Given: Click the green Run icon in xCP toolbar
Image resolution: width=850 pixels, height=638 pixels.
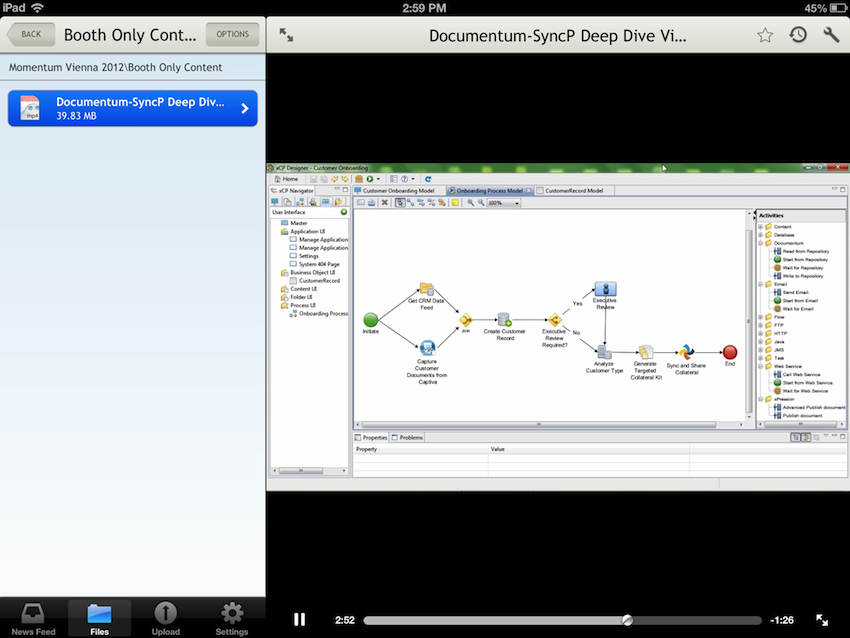Looking at the screenshot, I should click(370, 179).
